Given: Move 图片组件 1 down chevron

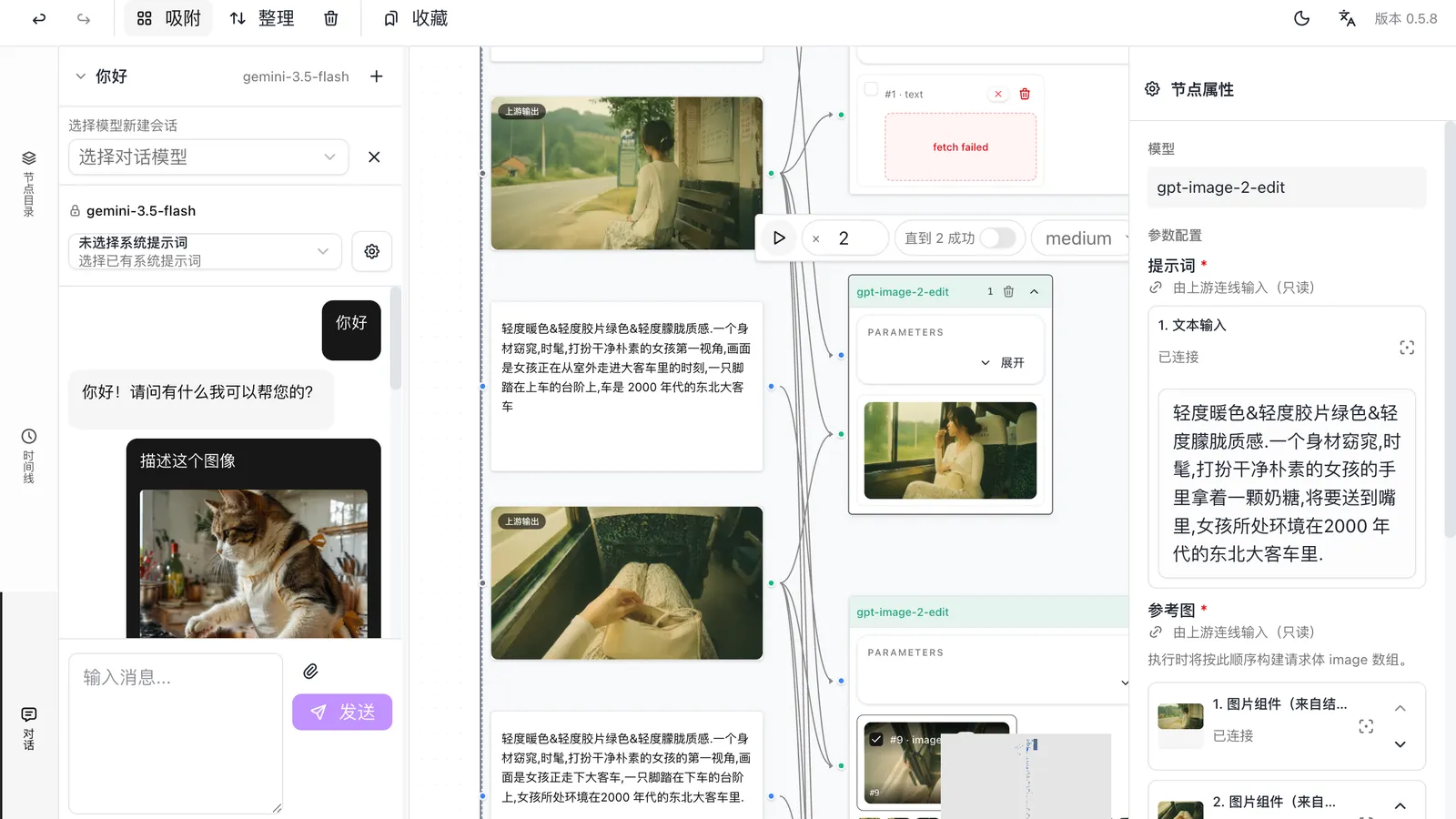Looking at the screenshot, I should click(1400, 744).
